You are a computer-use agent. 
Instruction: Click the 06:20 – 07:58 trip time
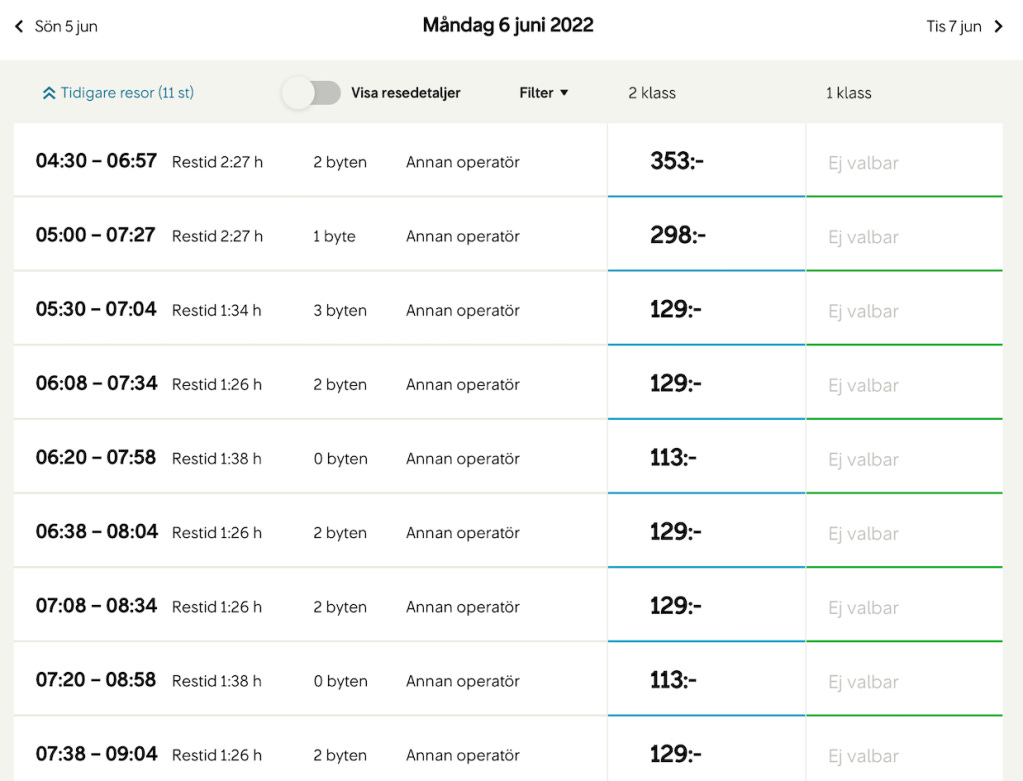pyautogui.click(x=96, y=457)
